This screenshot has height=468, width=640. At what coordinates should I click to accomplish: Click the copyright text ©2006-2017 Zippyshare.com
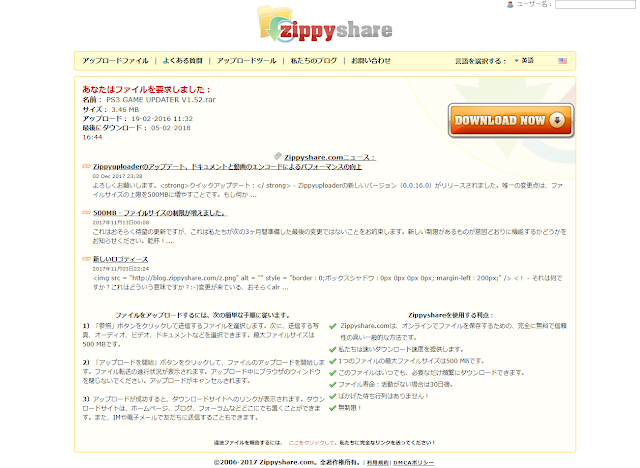tap(264, 462)
